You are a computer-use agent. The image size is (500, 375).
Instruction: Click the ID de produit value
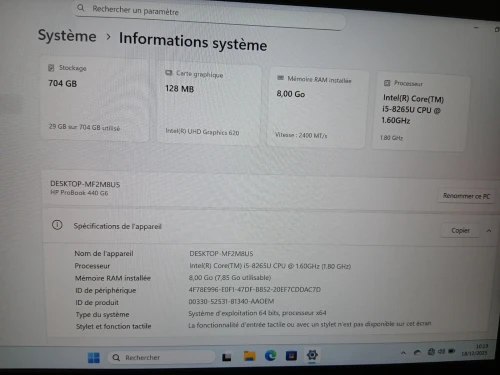point(231,301)
